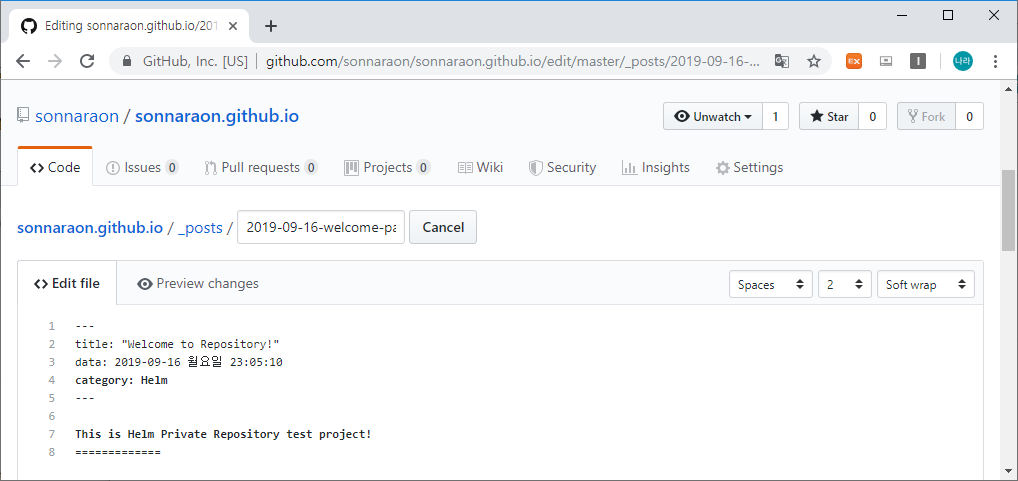Open the Spaces indent mode dropdown

(x=771, y=284)
